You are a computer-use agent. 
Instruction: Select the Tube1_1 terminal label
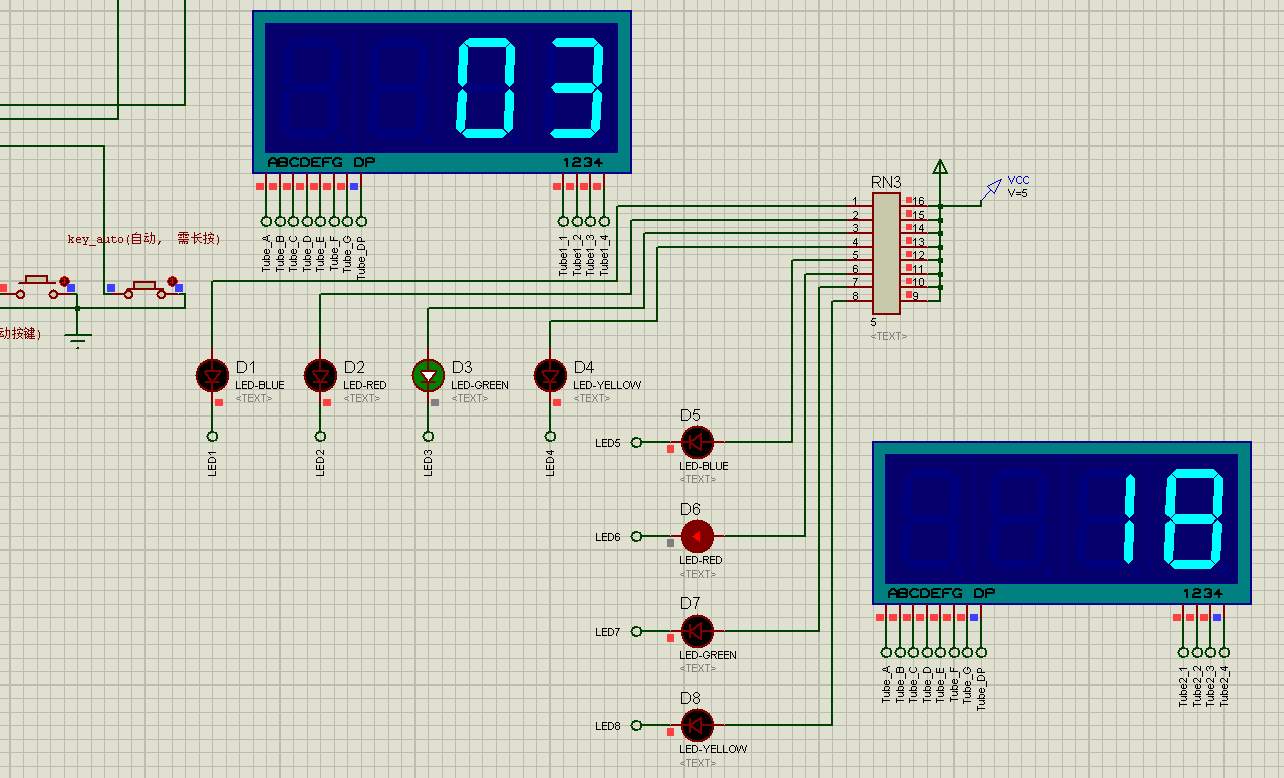563,254
